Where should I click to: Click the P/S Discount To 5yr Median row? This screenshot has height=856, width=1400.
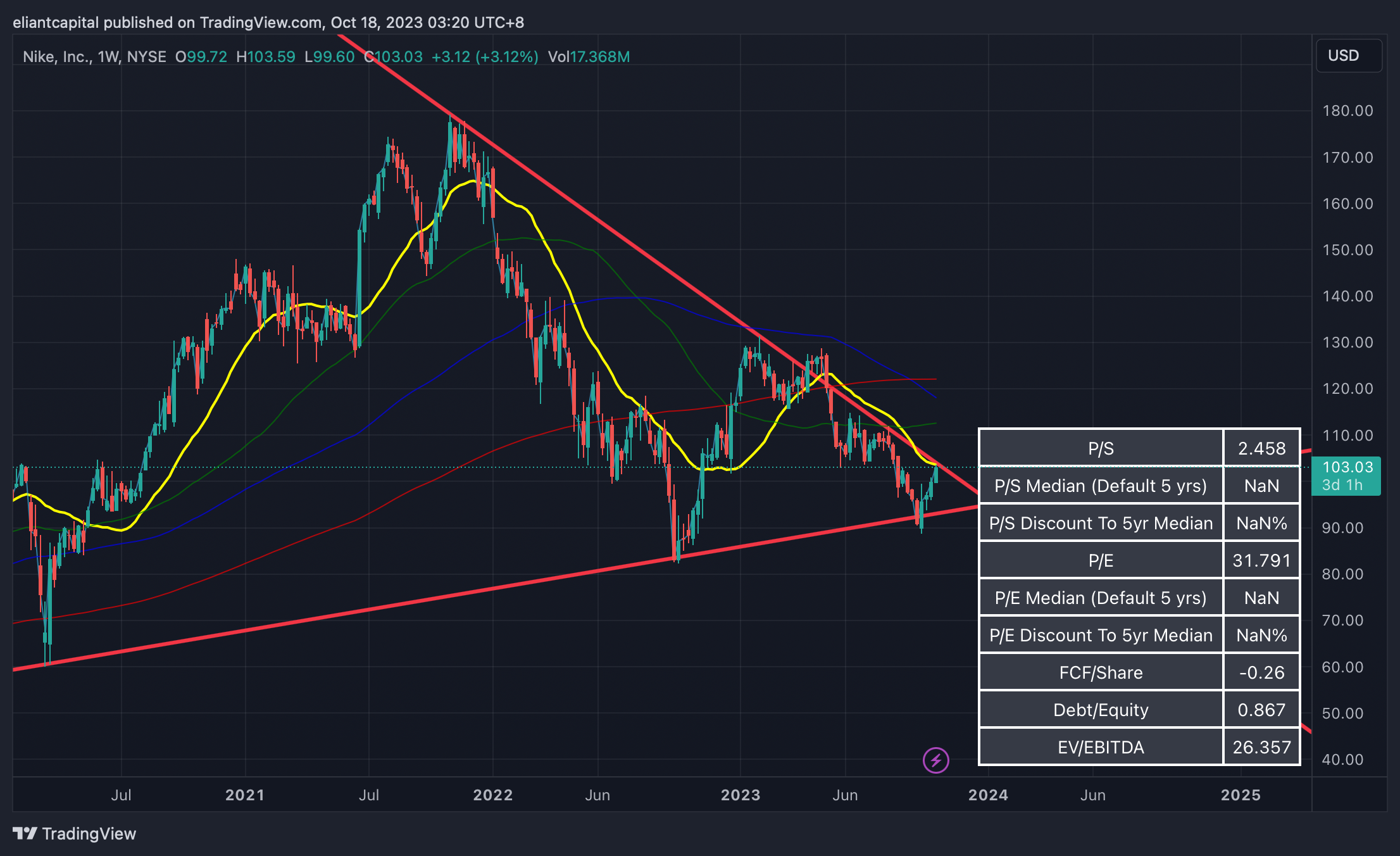1101,523
